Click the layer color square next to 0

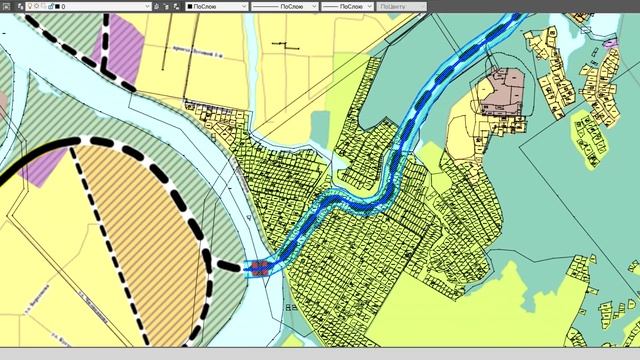pyautogui.click(x=57, y=7)
